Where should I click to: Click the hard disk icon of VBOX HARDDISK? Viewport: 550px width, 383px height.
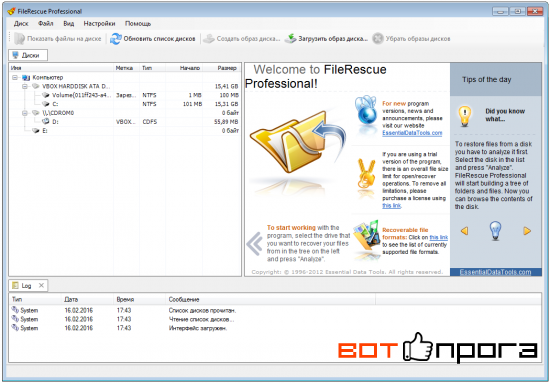(36, 86)
